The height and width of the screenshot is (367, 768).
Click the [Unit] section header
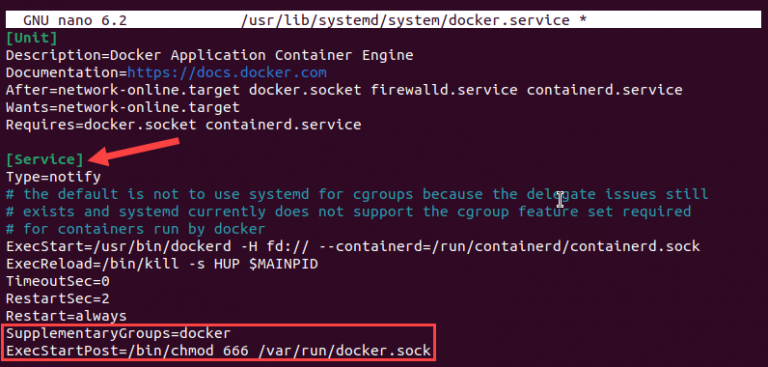31,38
